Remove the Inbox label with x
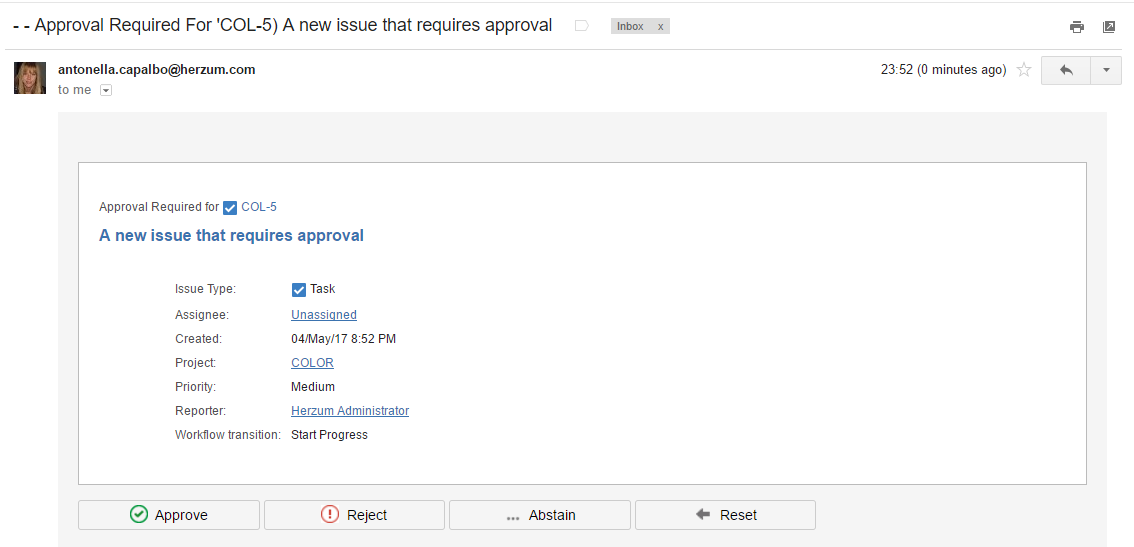Image resolution: width=1134 pixels, height=547 pixels. pos(660,27)
